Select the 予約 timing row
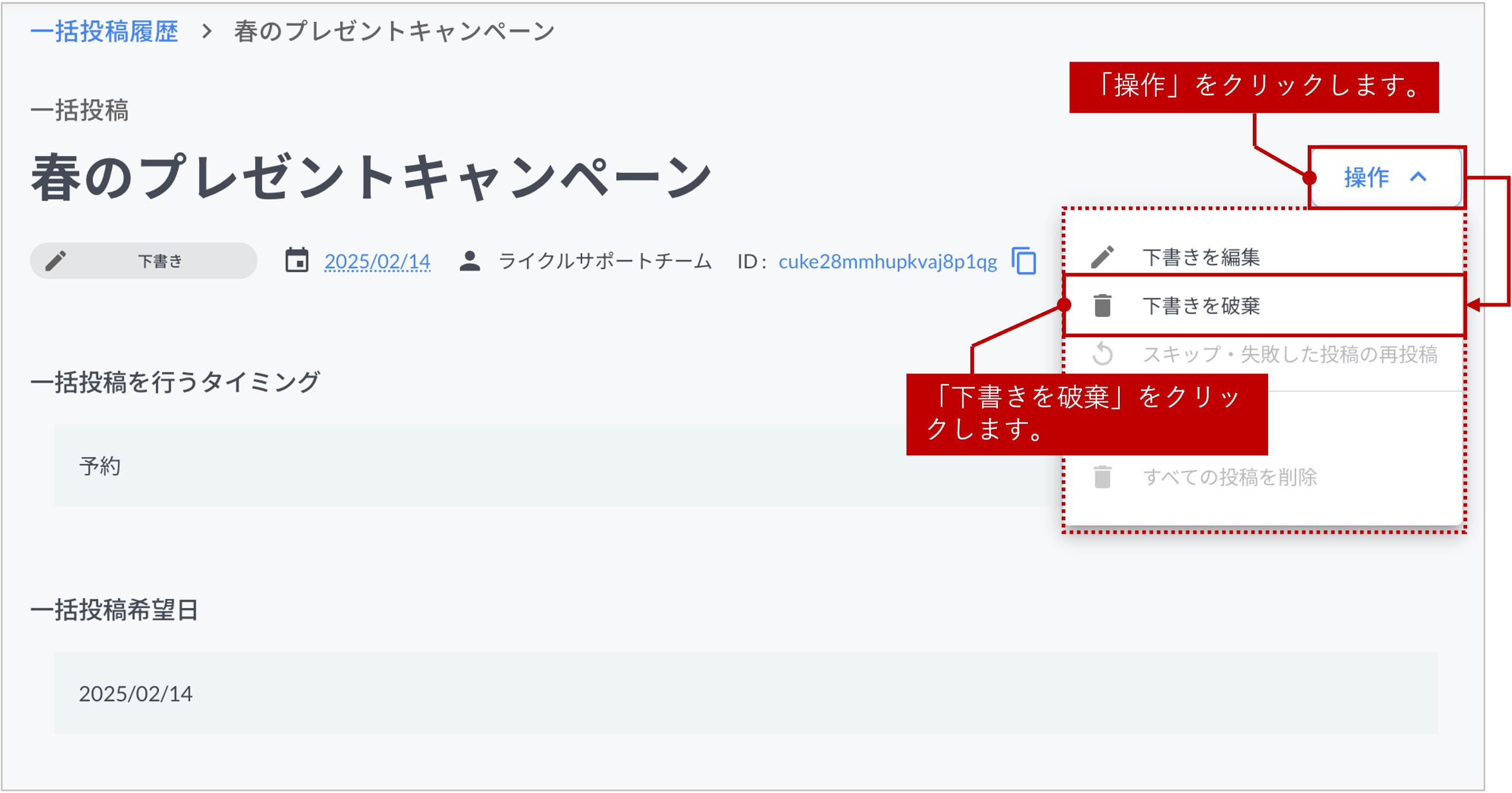Screen dimensions: 1512x793 coord(100,466)
